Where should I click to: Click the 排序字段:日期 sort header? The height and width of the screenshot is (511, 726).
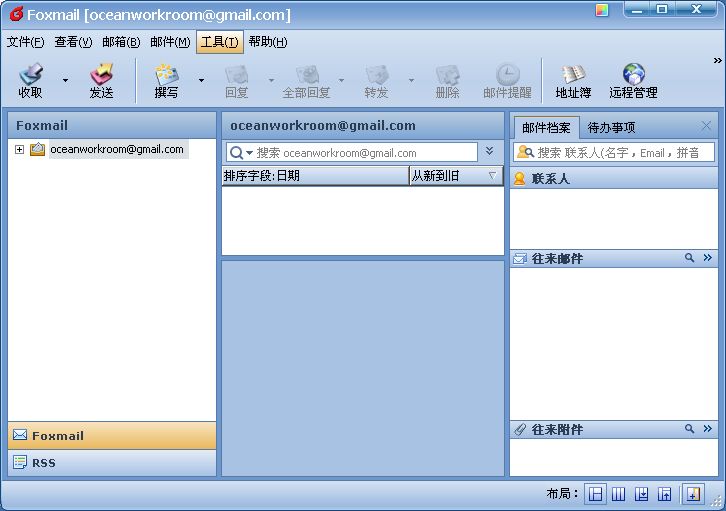click(315, 176)
